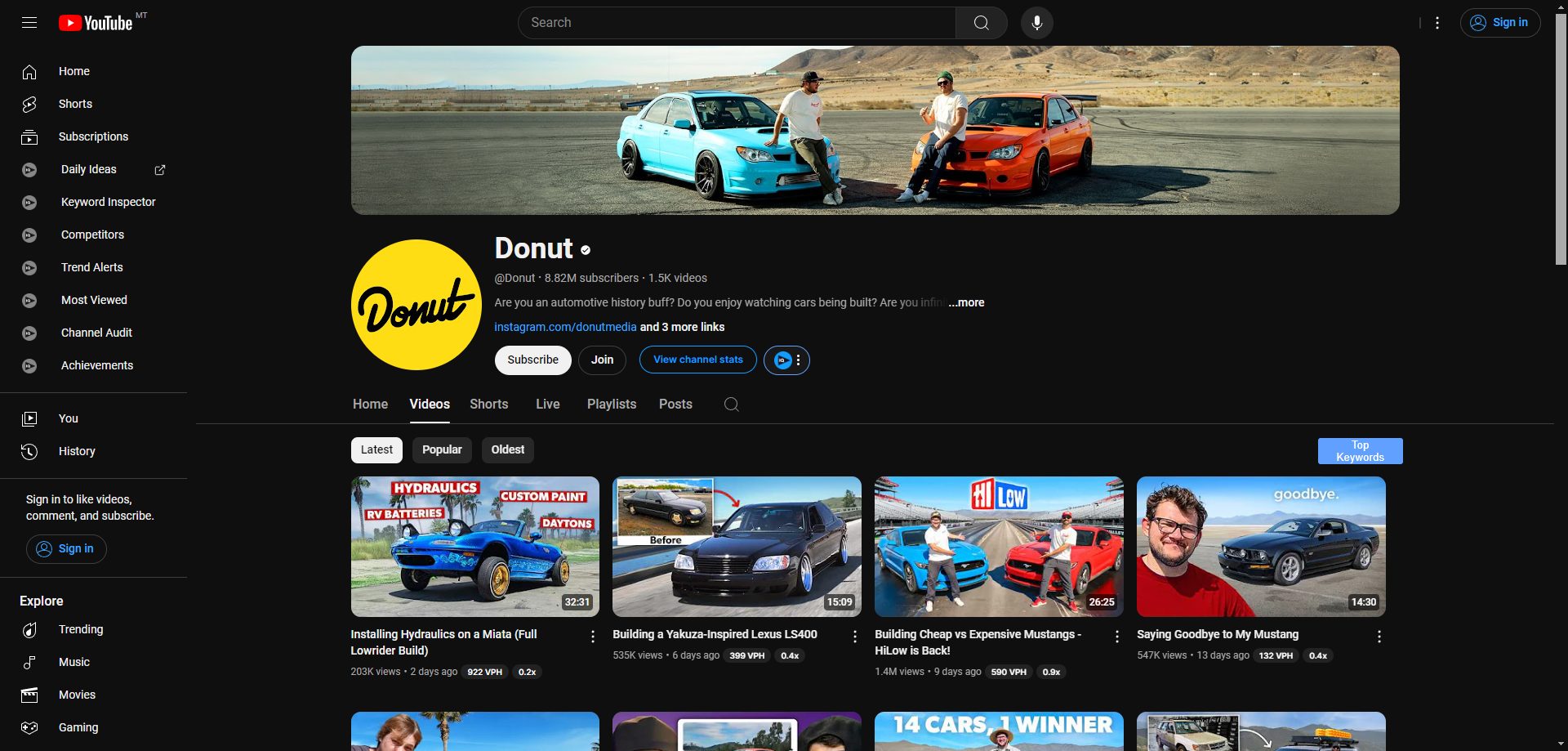Screen dimensions: 1568x751
Task: Switch to the Playlists tab
Action: tap(612, 405)
